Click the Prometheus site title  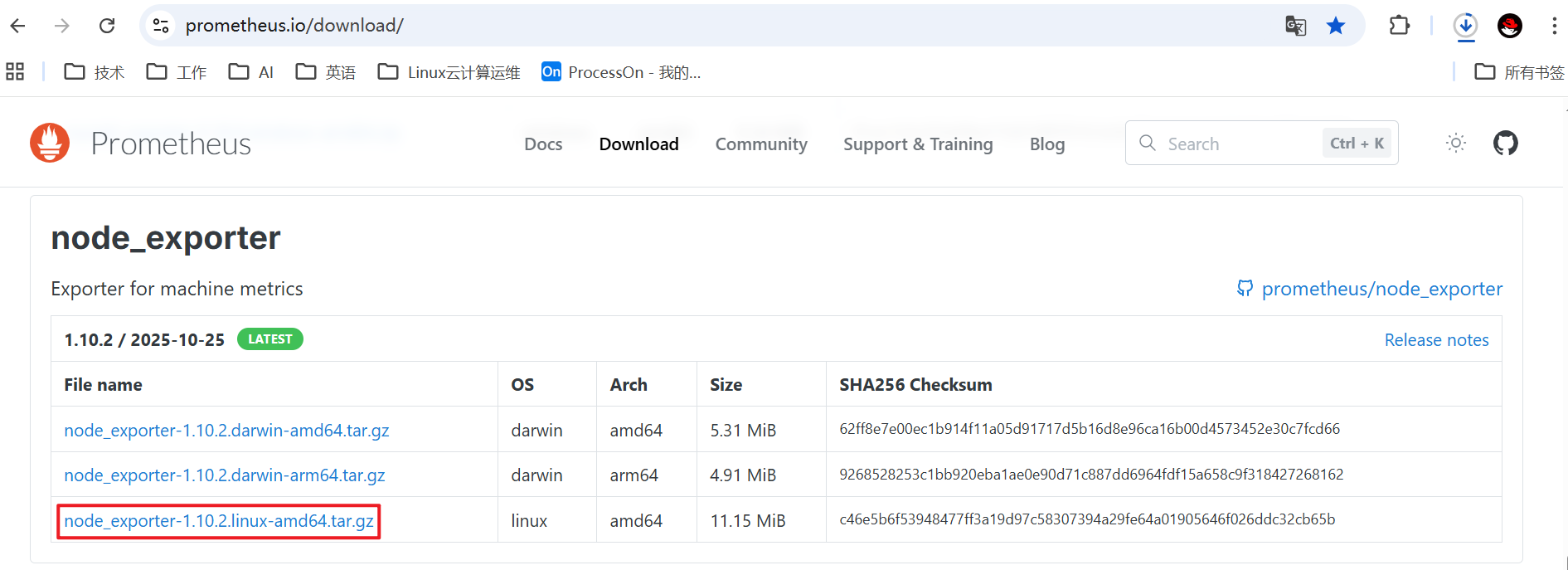tap(171, 144)
